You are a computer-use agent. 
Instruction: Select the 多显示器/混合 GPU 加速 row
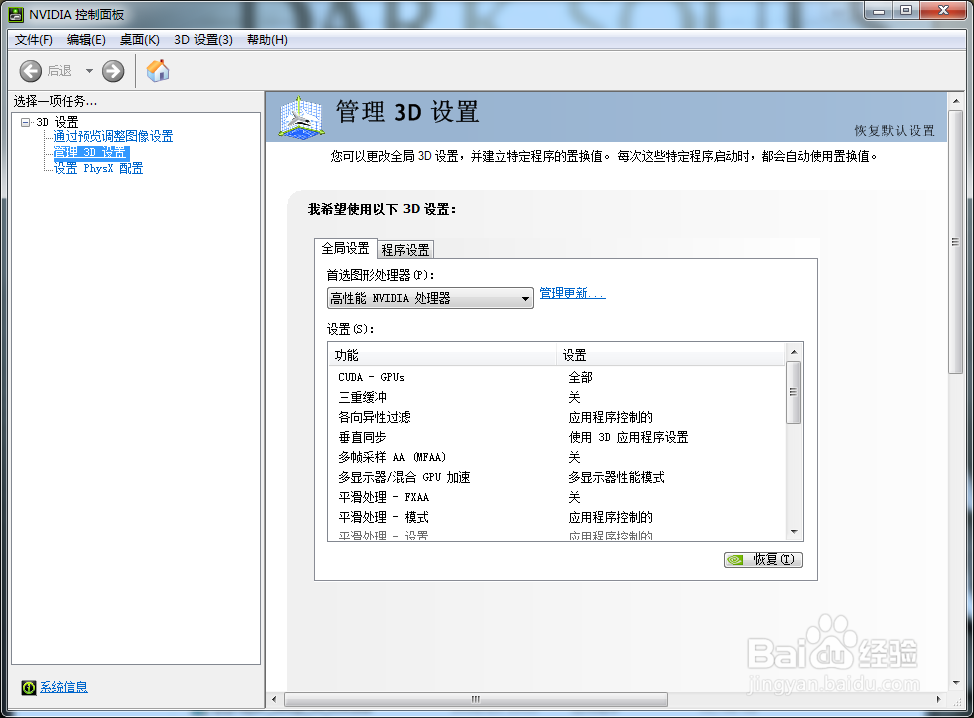click(557, 477)
